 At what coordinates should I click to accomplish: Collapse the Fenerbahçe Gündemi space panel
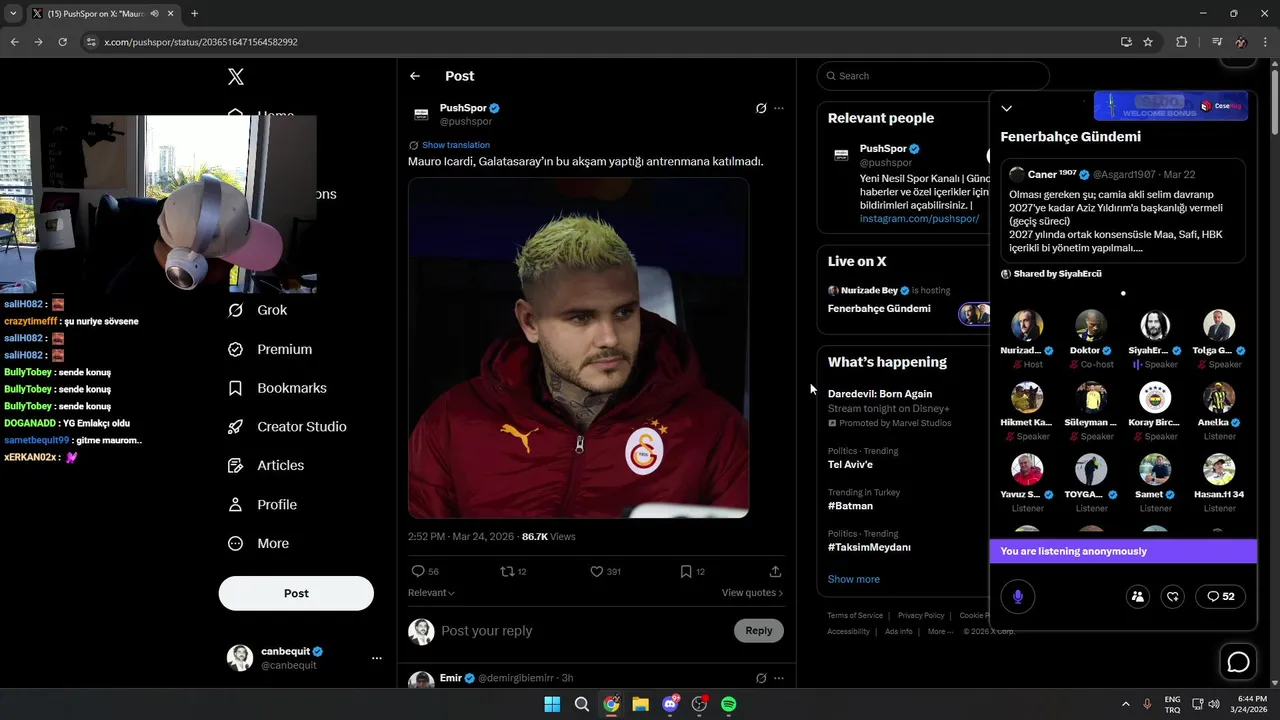[1007, 108]
